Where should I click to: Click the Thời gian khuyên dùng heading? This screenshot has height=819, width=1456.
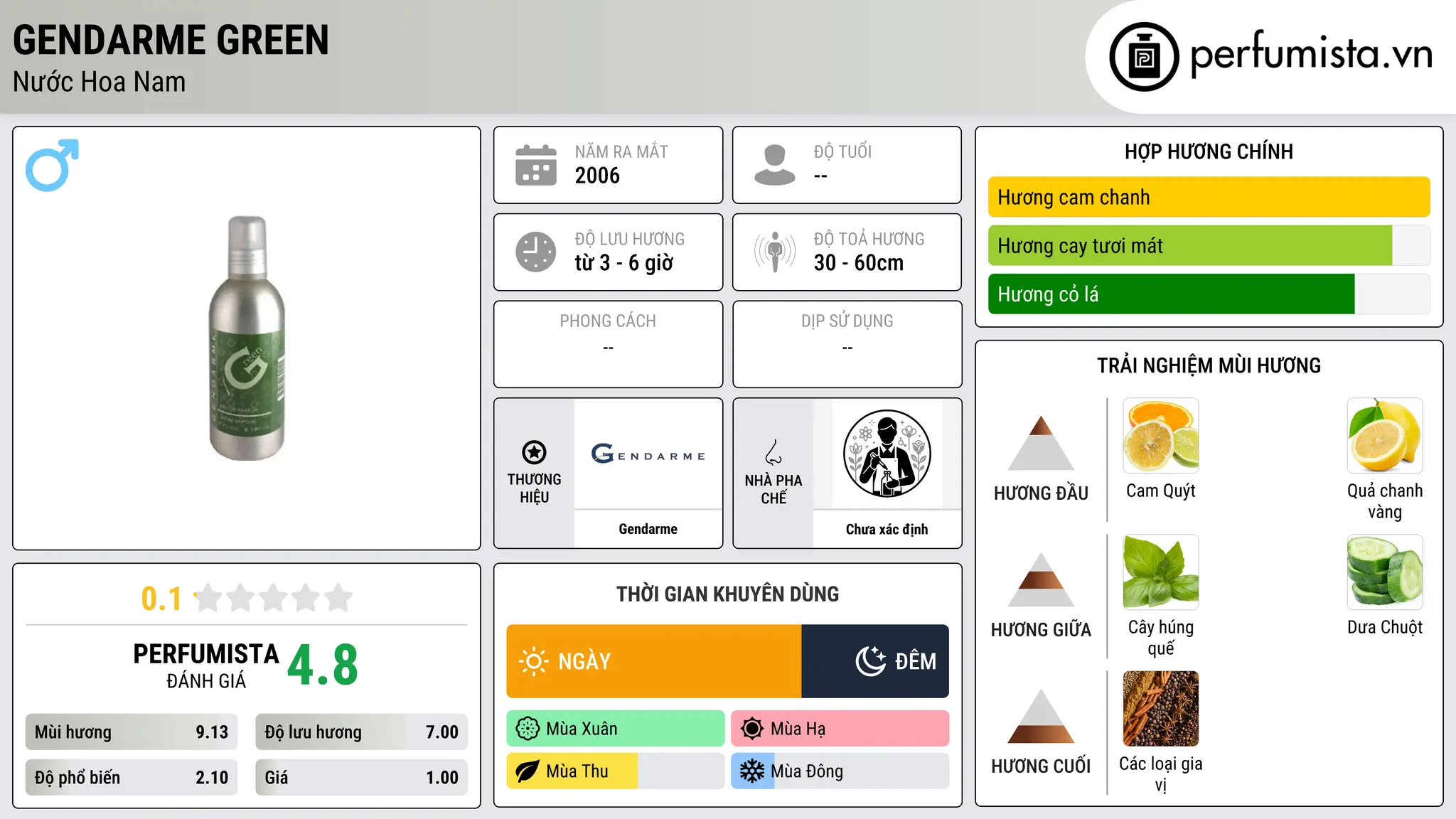click(x=727, y=594)
